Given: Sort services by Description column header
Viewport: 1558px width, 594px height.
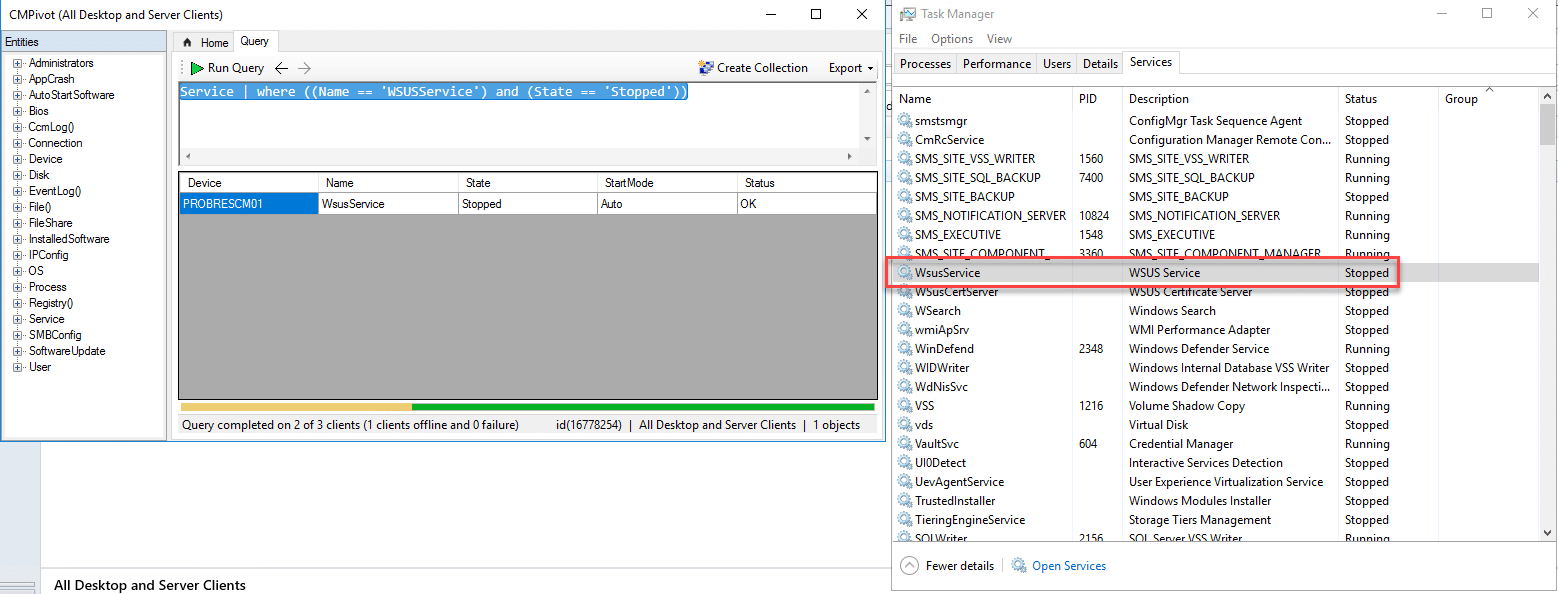Looking at the screenshot, I should 1230,99.
